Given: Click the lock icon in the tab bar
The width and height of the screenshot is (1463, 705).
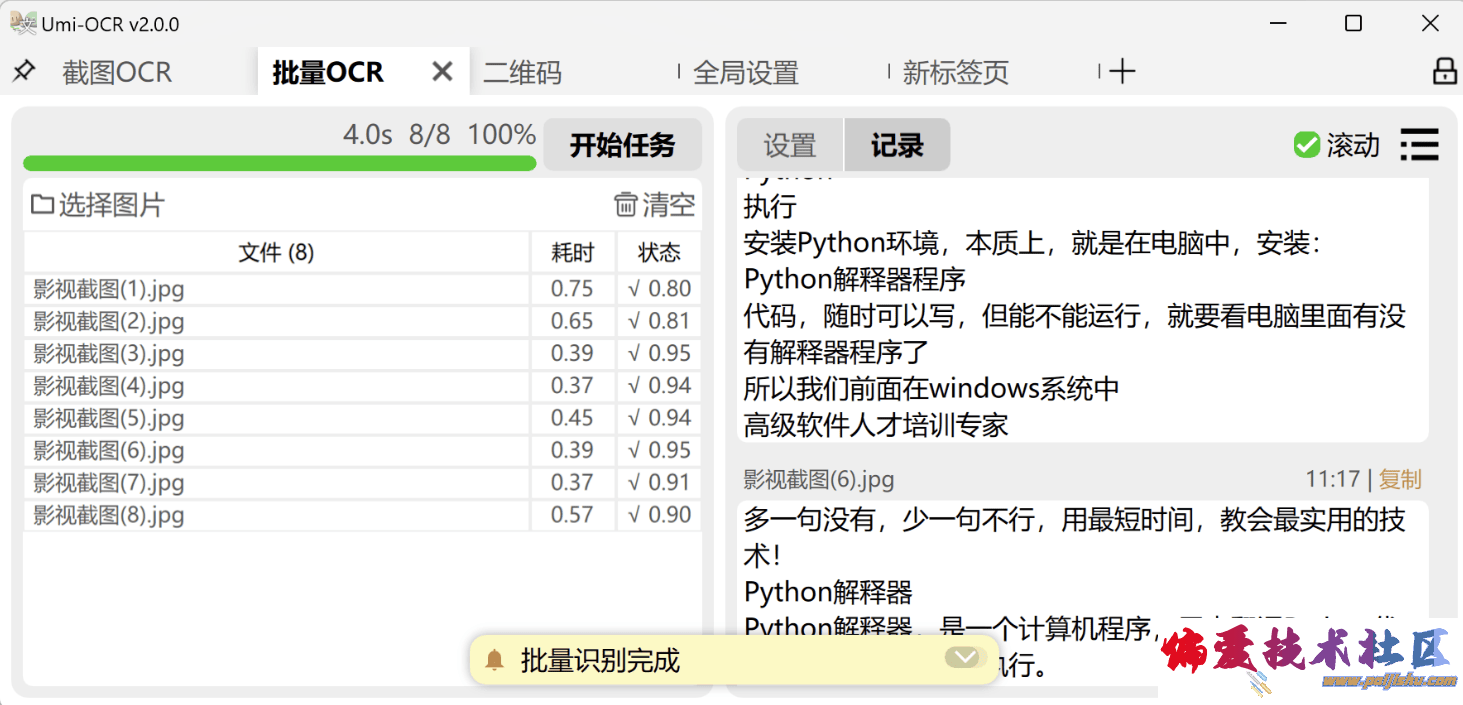Looking at the screenshot, I should click(x=1444, y=71).
